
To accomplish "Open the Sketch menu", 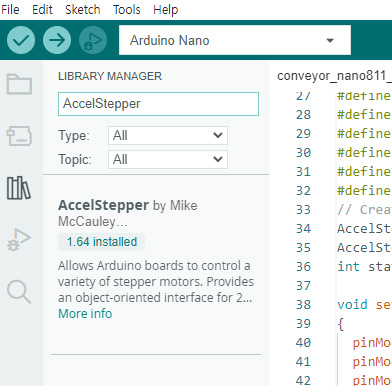I will [x=83, y=9].
